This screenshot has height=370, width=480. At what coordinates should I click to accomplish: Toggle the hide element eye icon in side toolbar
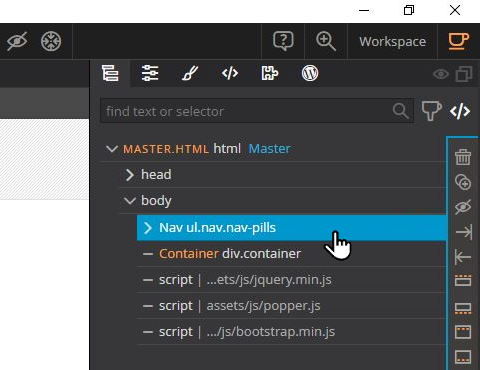coord(463,207)
